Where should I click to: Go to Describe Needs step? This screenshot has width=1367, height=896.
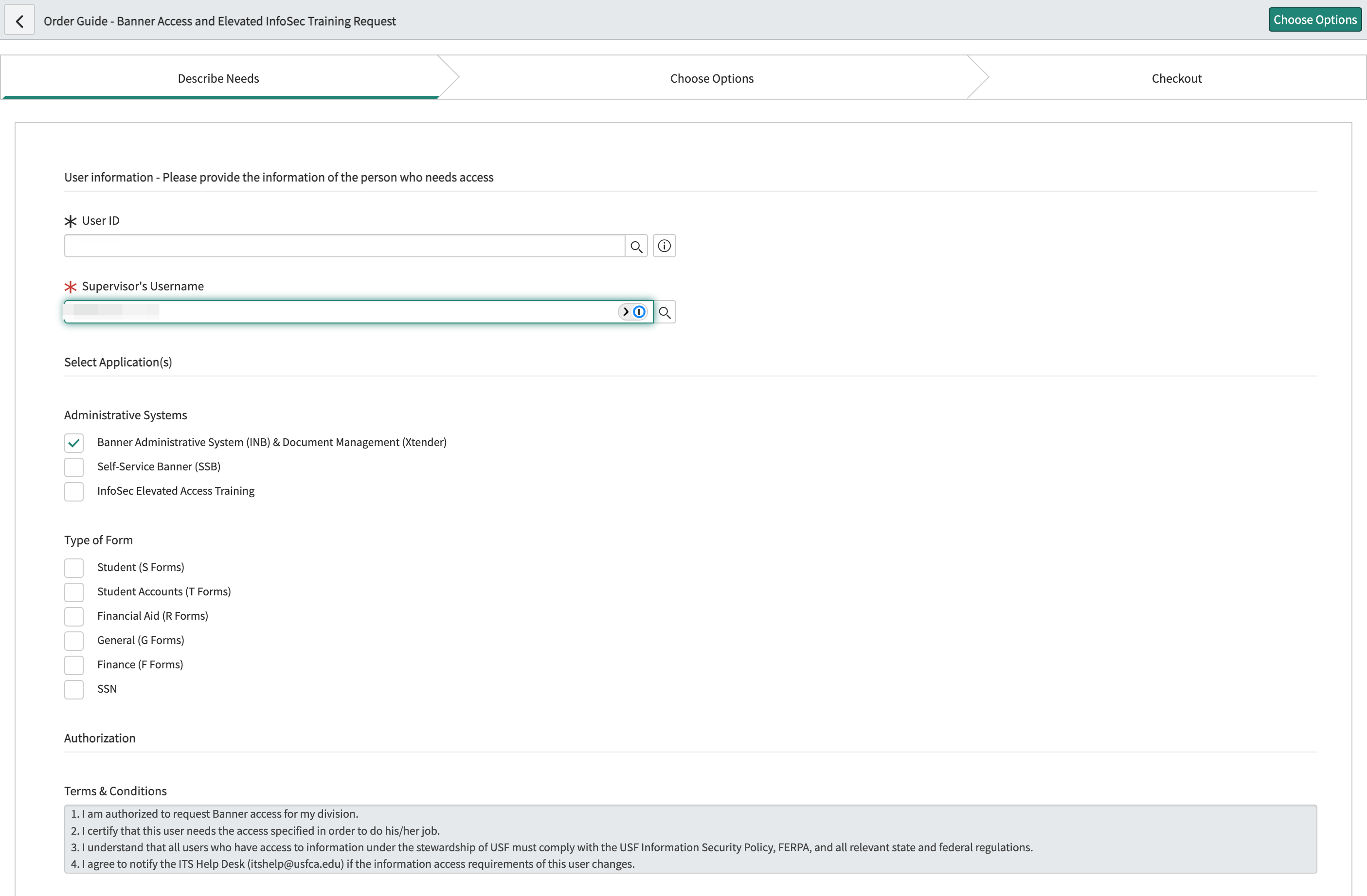coord(219,77)
